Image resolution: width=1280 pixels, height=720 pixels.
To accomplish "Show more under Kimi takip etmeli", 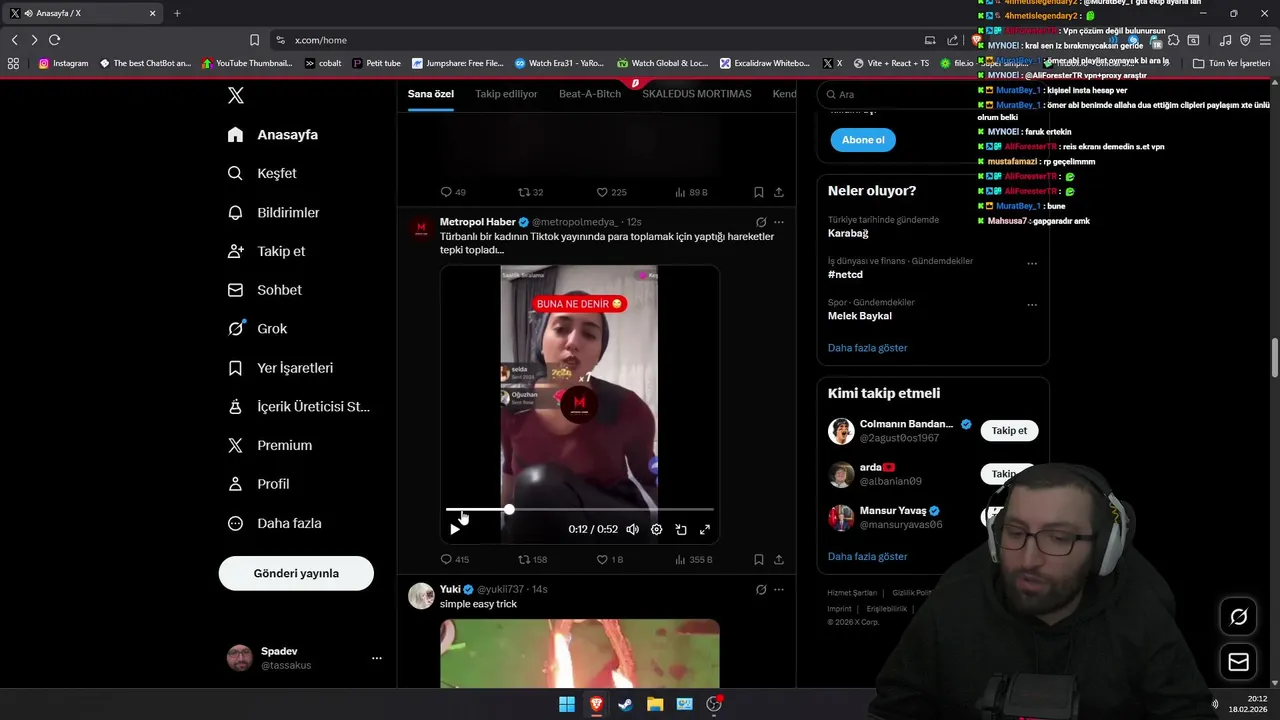I will tap(868, 556).
